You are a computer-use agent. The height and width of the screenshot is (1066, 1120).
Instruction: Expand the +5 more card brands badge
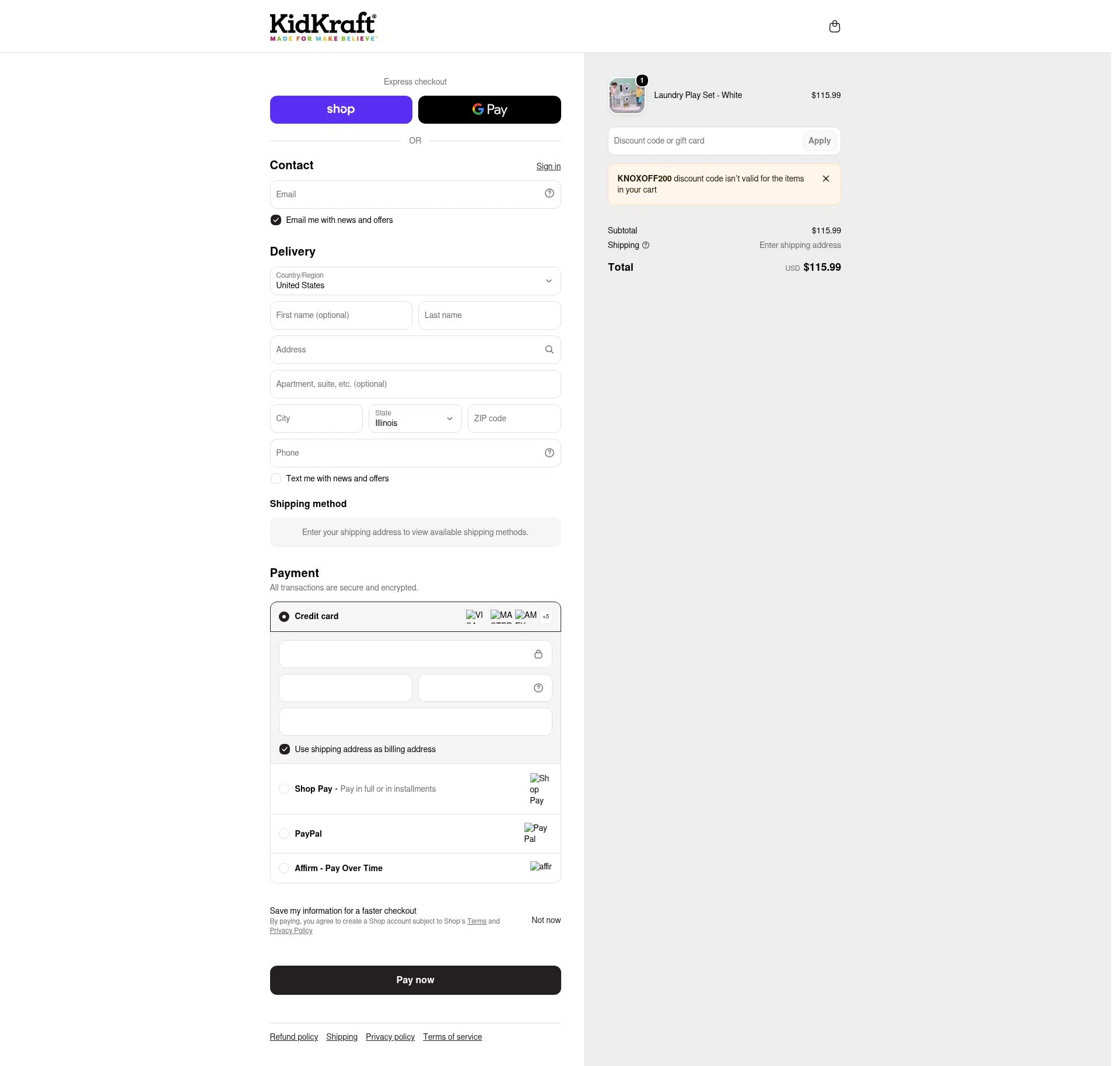[x=545, y=616]
